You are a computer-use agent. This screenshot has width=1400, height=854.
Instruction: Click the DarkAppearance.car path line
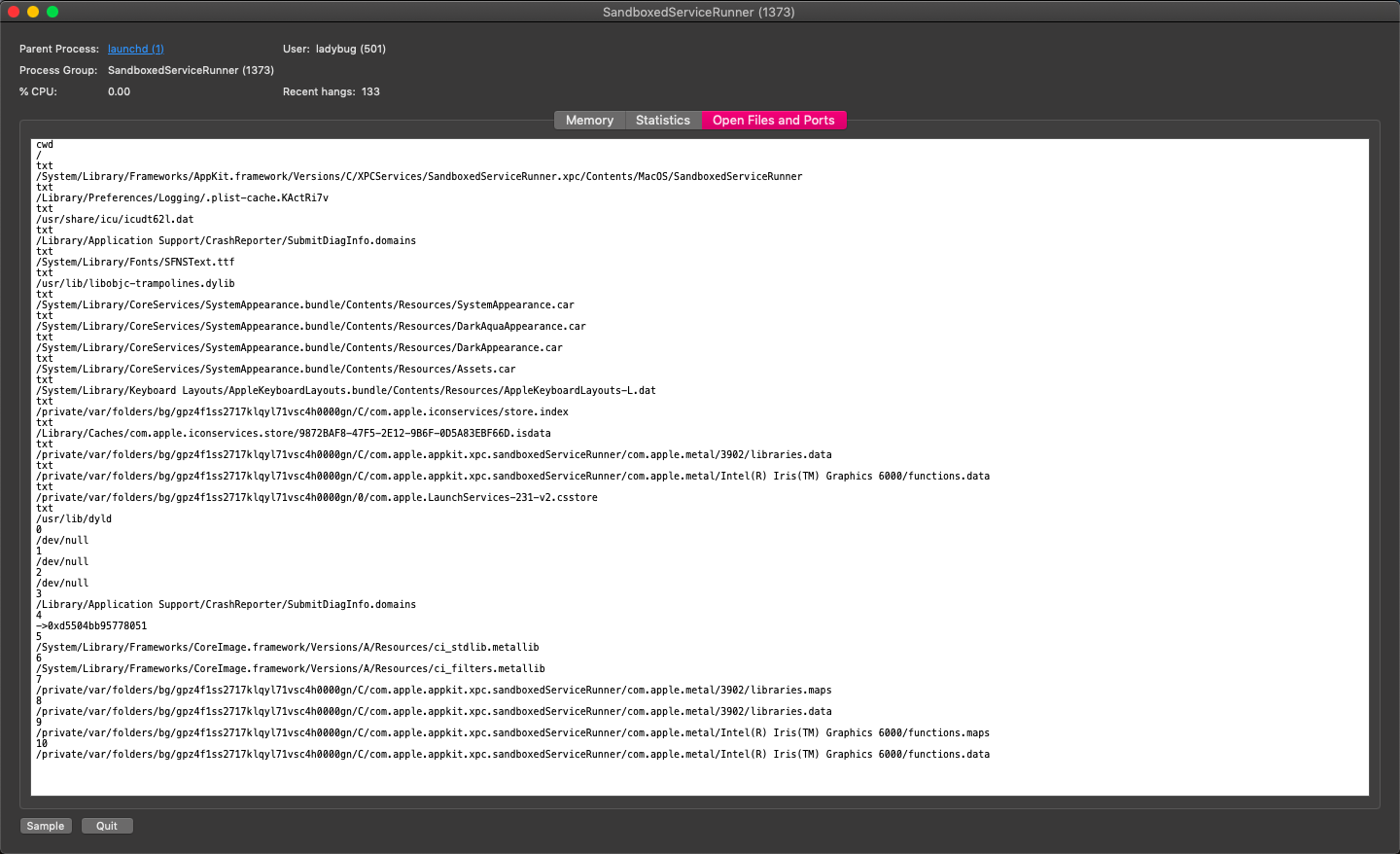pyautogui.click(x=299, y=348)
